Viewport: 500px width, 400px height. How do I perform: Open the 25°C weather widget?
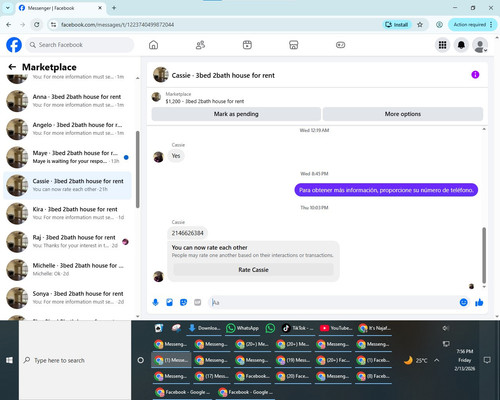pyautogui.click(x=415, y=360)
